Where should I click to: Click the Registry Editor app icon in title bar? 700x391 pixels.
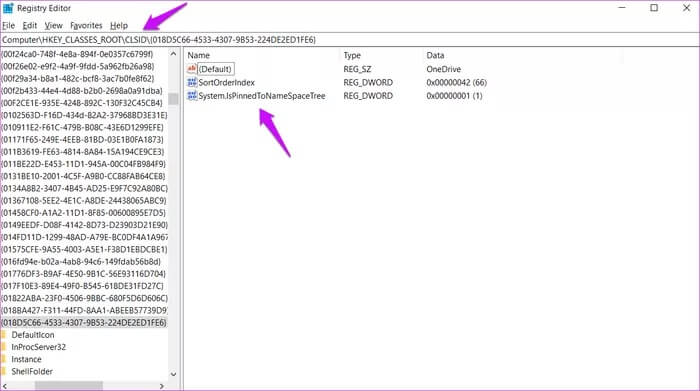point(8,8)
